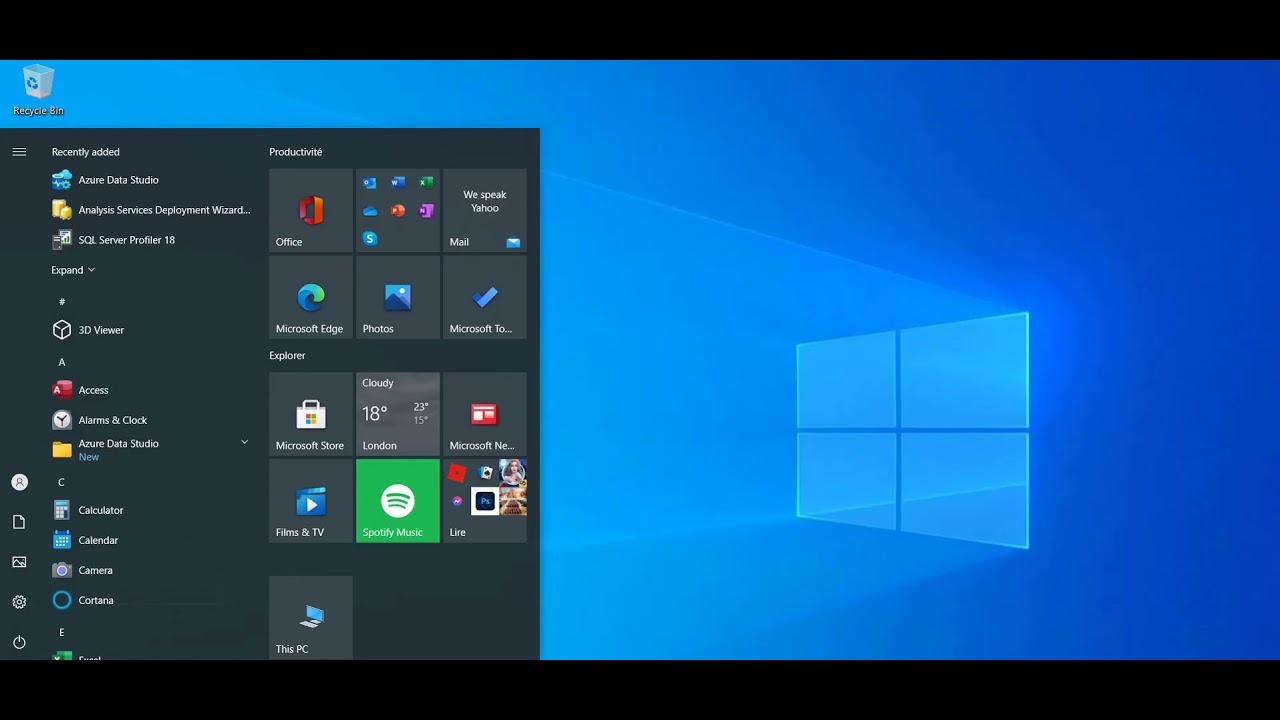Viewport: 1280px width, 720px height.
Task: Expand the Recently added list
Action: coord(73,270)
